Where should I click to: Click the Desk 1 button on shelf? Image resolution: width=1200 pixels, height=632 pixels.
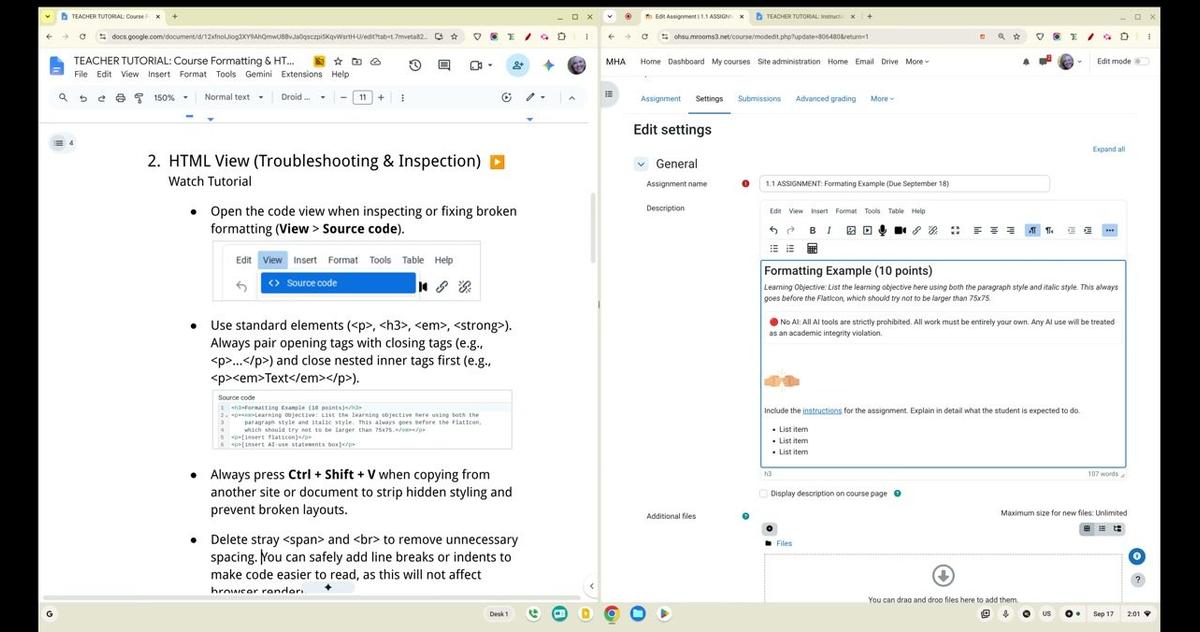498,613
